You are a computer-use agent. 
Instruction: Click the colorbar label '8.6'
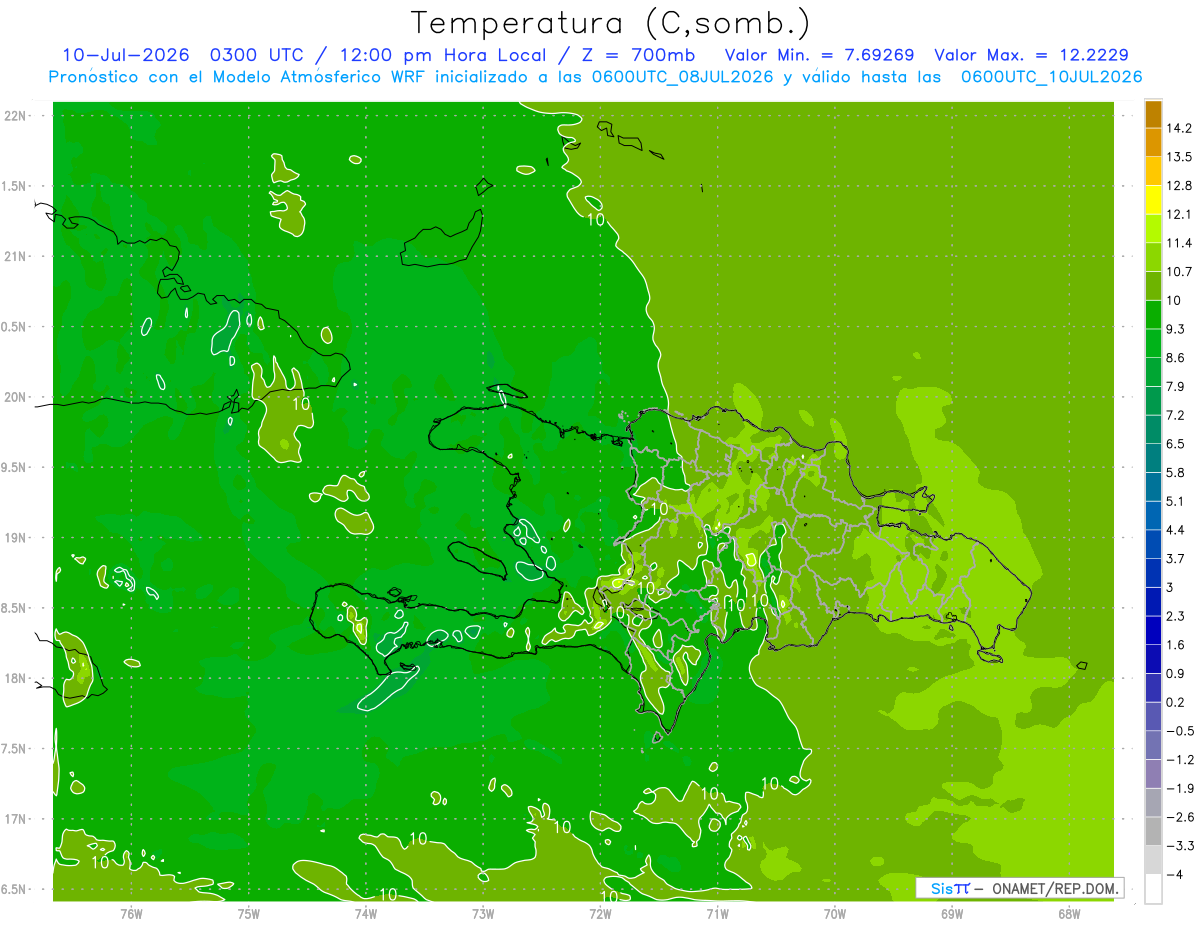tap(1177, 358)
